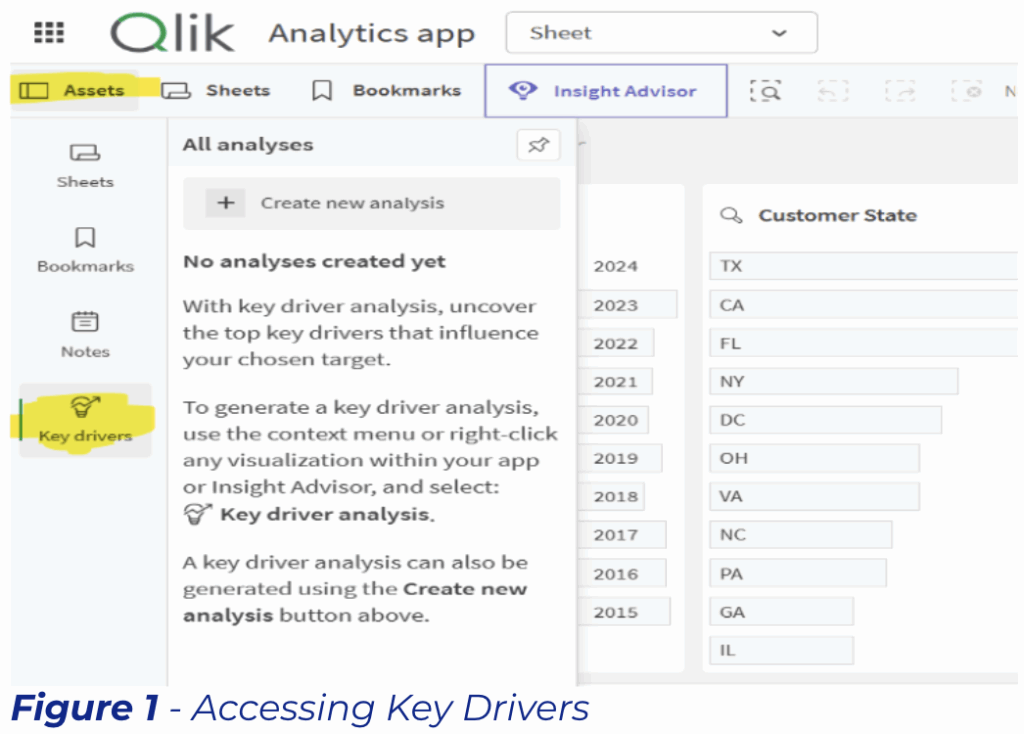Click the Qlik logo
This screenshot has width=1024, height=734.
point(173,33)
